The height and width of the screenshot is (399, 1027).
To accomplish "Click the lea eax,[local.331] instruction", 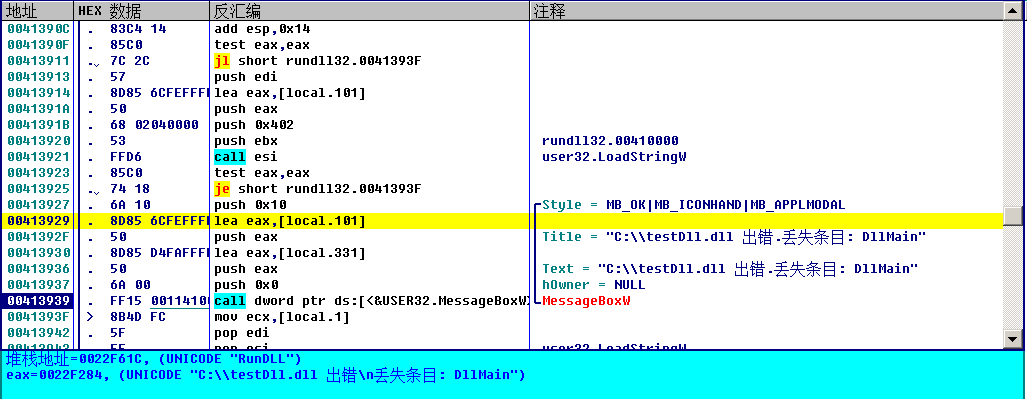I will 289,253.
